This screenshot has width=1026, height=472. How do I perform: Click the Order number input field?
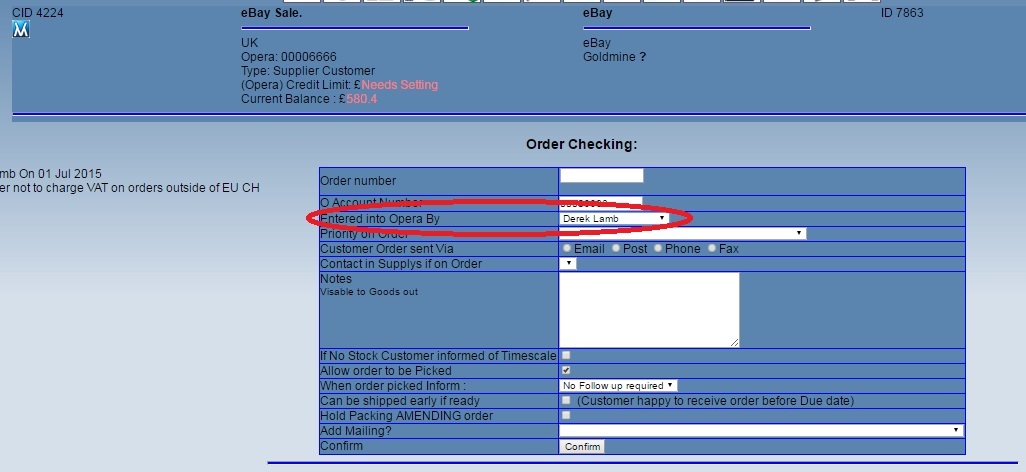(601, 176)
